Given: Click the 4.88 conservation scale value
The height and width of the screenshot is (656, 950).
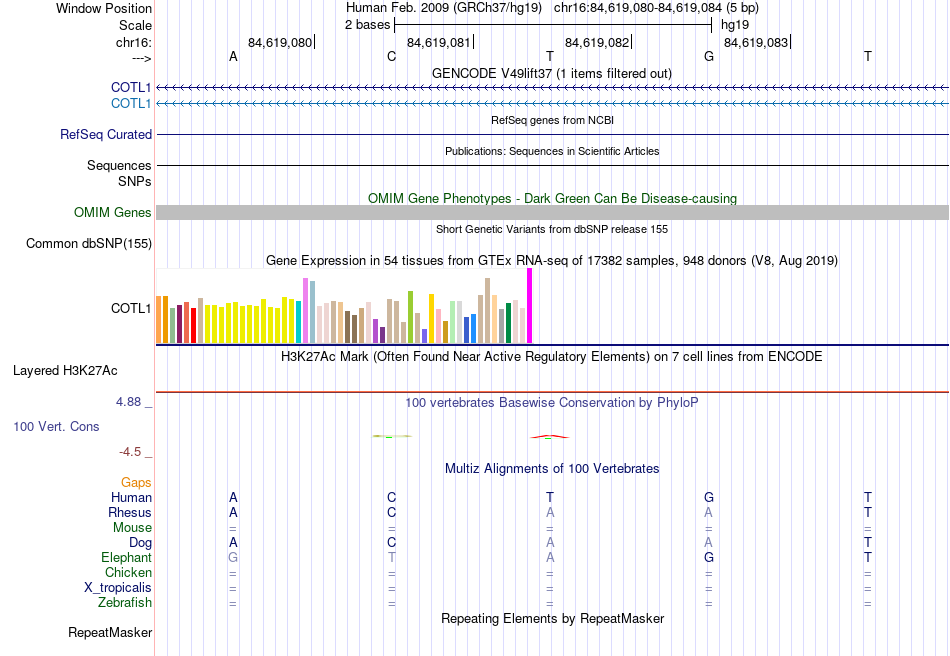Looking at the screenshot, I should click(x=128, y=402).
